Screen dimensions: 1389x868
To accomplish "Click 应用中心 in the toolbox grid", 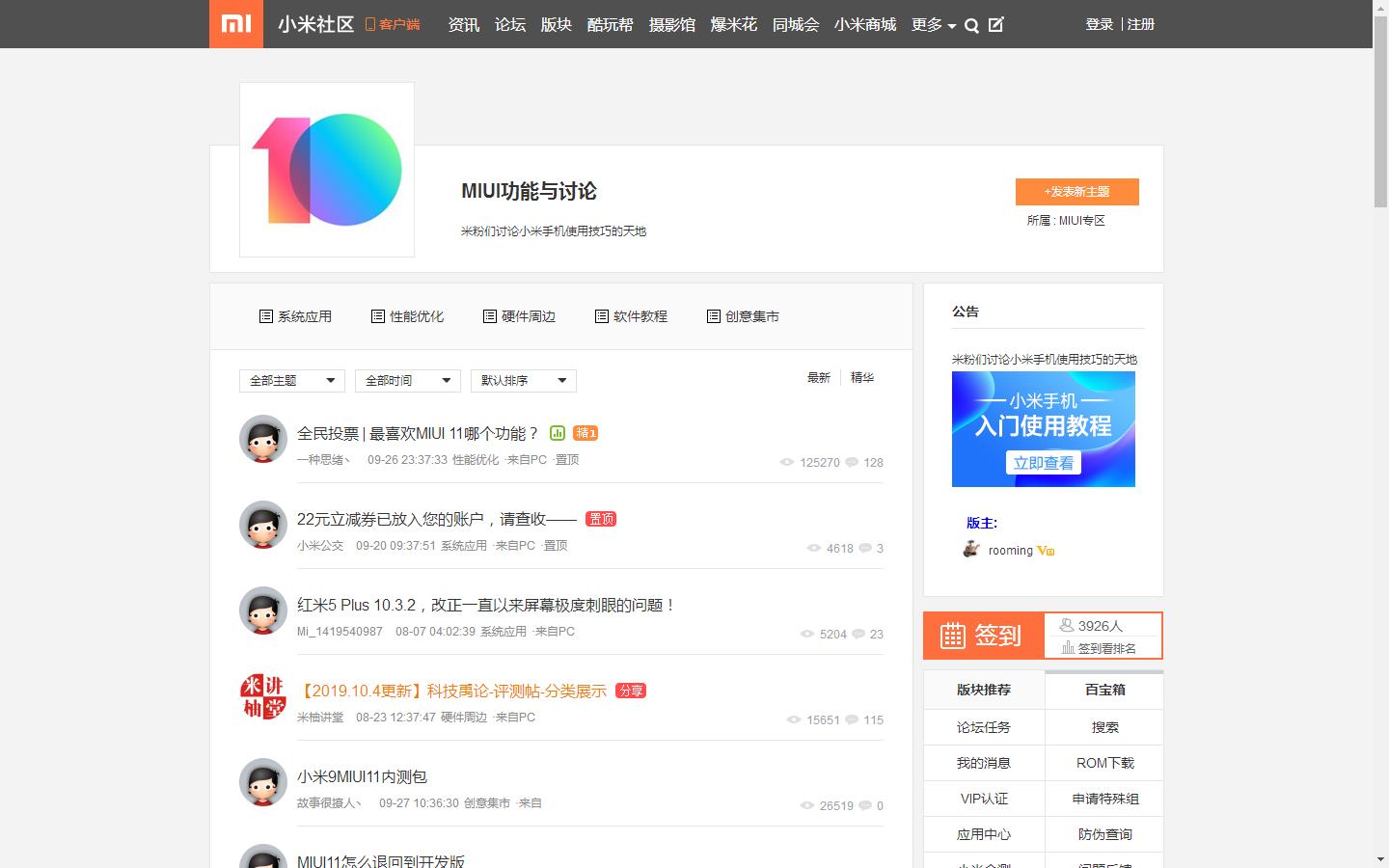I will pos(984,834).
